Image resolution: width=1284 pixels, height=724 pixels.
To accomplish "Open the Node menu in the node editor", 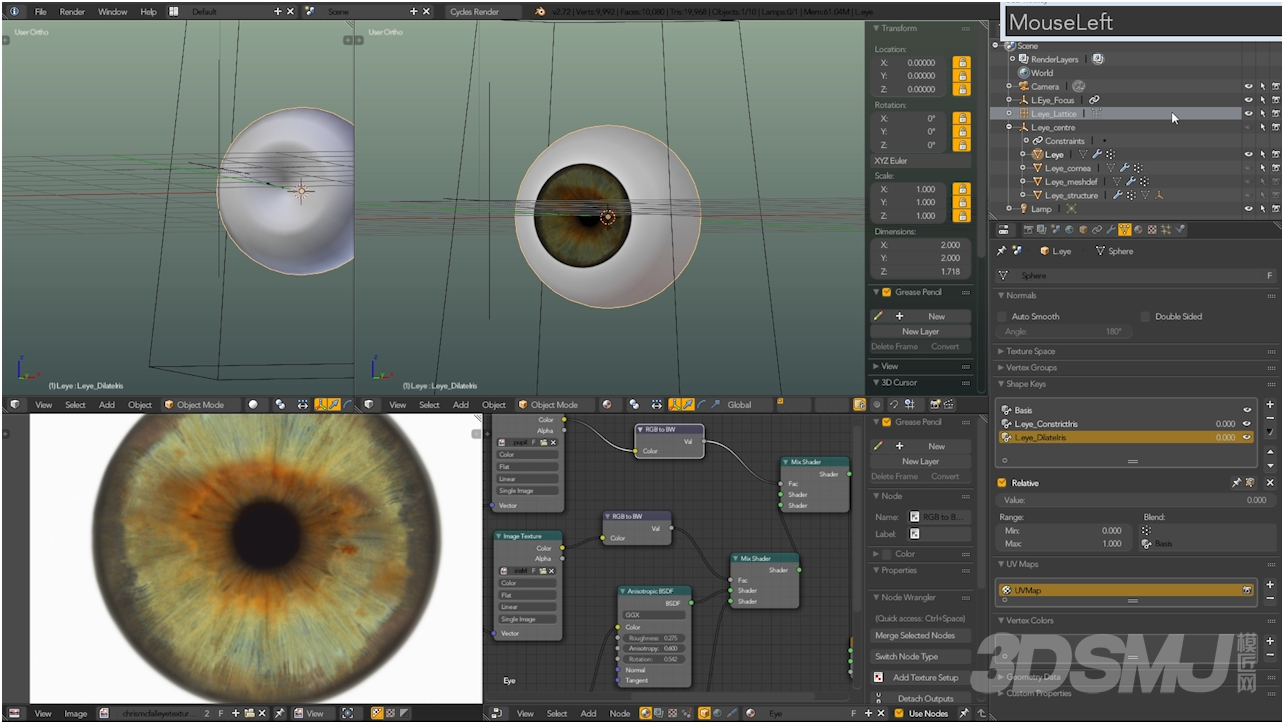I will coord(620,713).
